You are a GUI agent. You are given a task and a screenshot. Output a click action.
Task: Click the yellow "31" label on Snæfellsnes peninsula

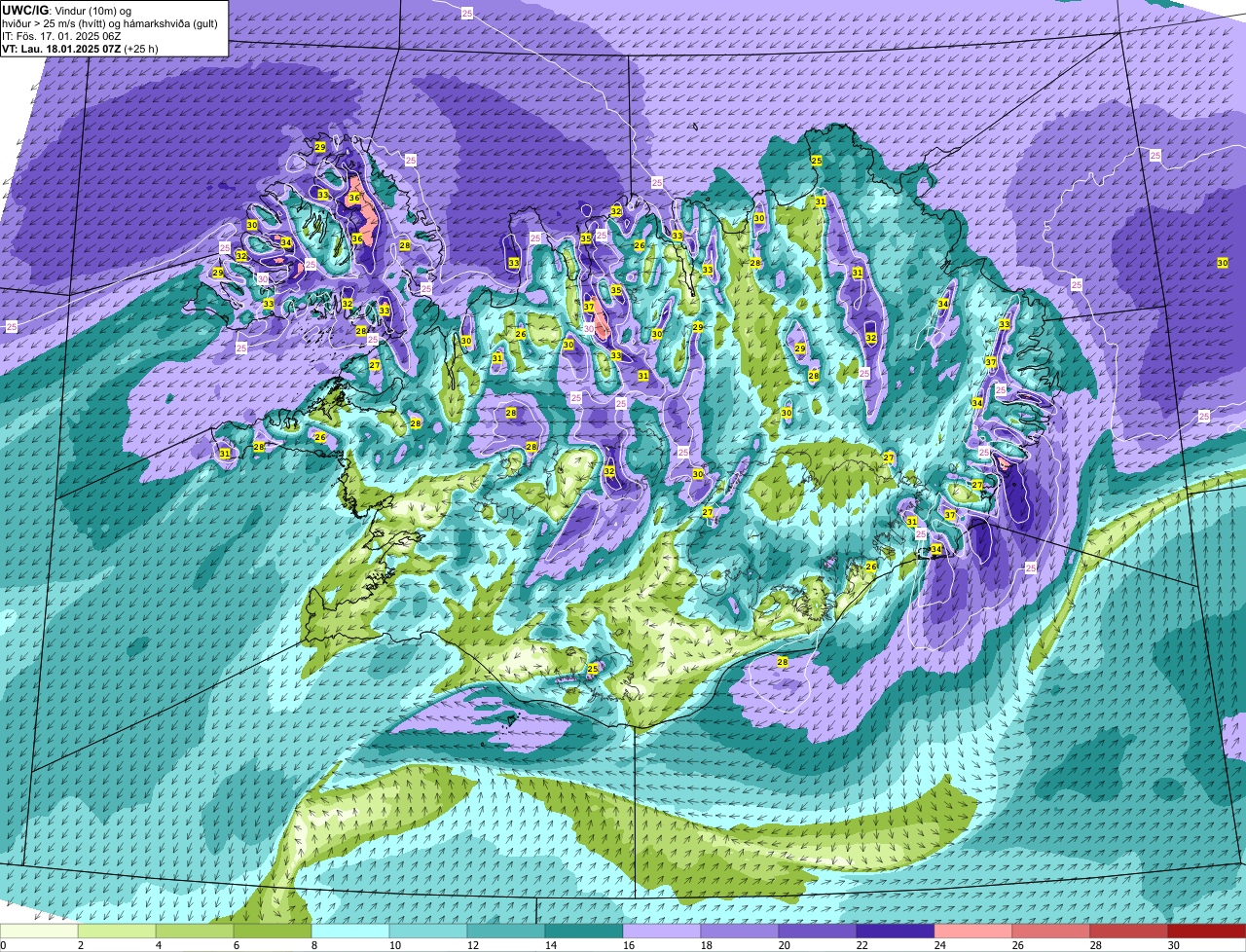point(225,454)
